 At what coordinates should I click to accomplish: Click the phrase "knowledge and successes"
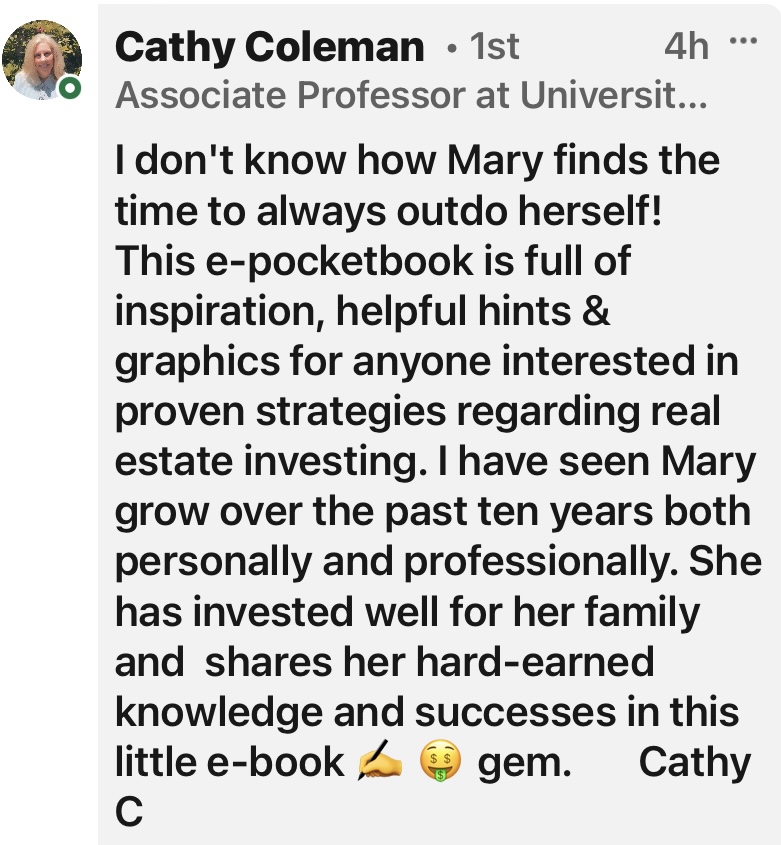point(355,712)
